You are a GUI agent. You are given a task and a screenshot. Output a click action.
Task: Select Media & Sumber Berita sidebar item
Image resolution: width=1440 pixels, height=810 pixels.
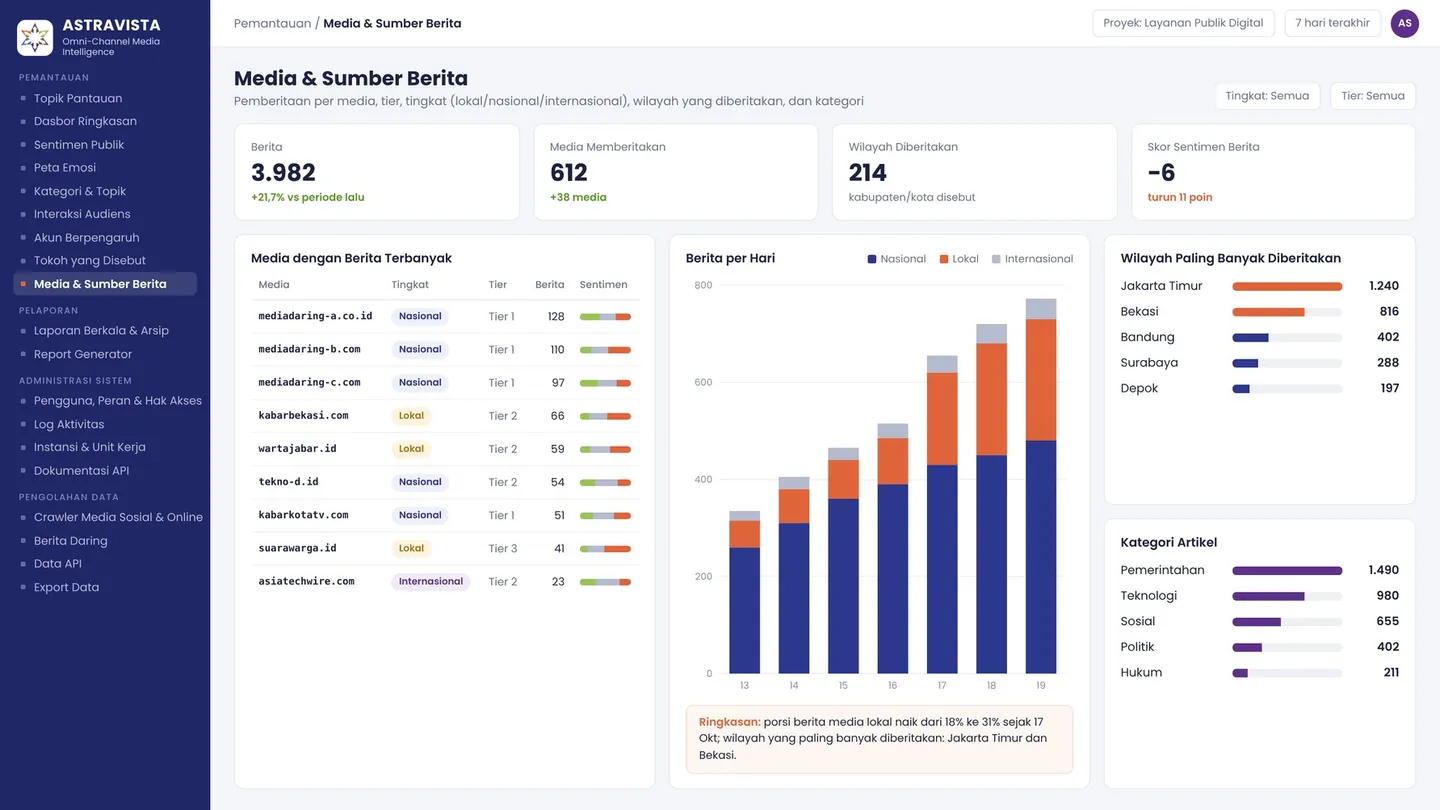click(105, 284)
